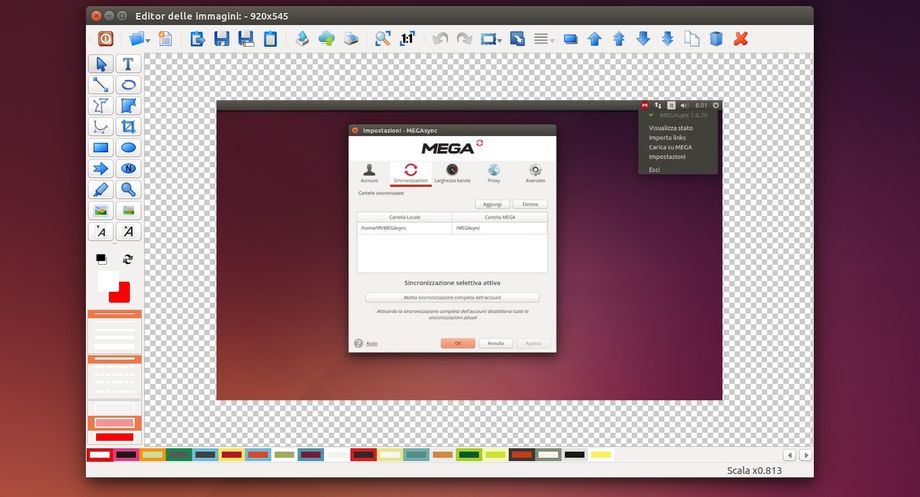Expand the rectangle shape dropdown in the toolbar

pyautogui.click(x=500, y=40)
